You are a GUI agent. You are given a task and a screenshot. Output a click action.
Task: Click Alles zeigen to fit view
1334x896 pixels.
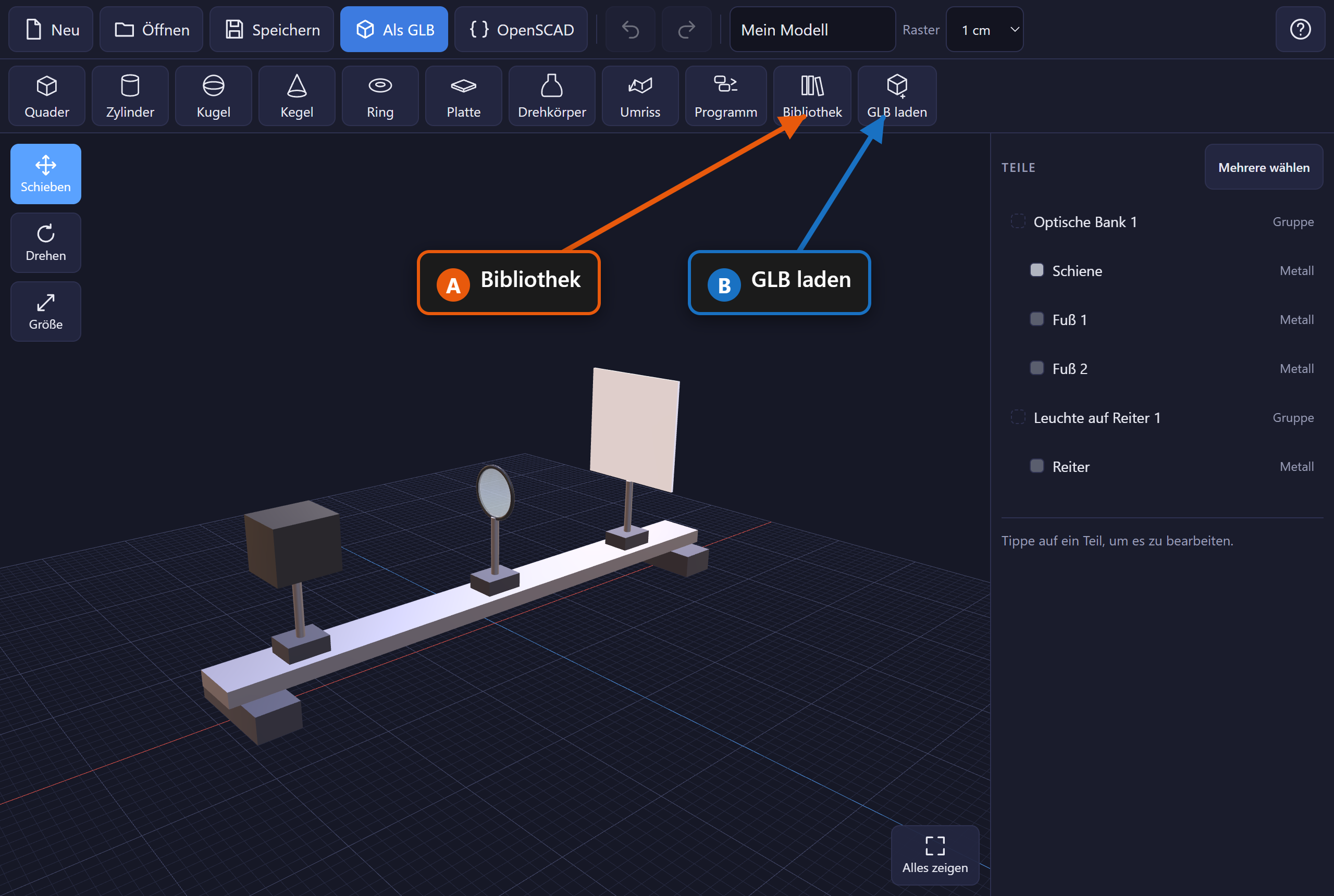click(x=936, y=855)
